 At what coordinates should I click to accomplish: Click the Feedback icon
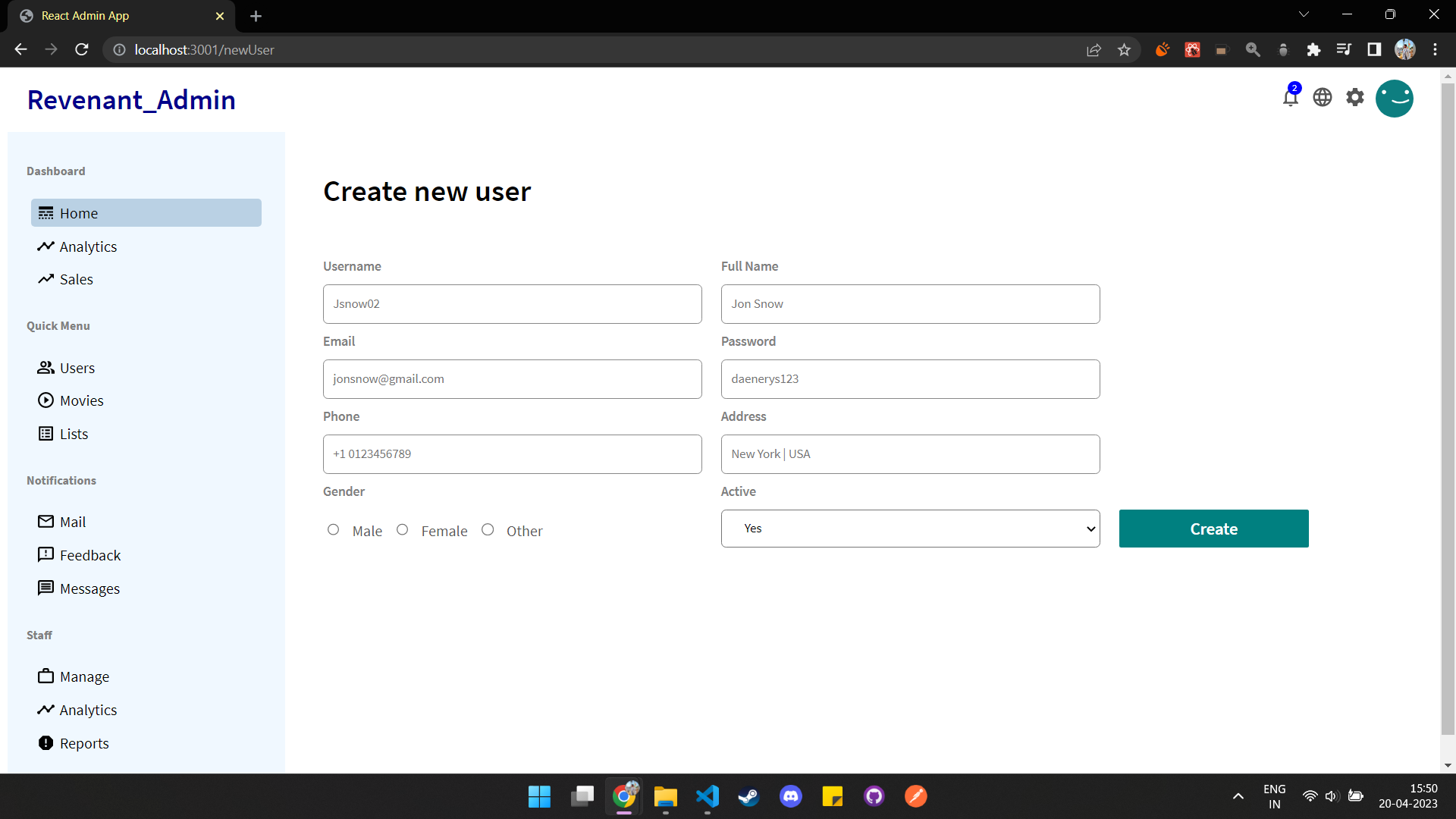tap(46, 554)
